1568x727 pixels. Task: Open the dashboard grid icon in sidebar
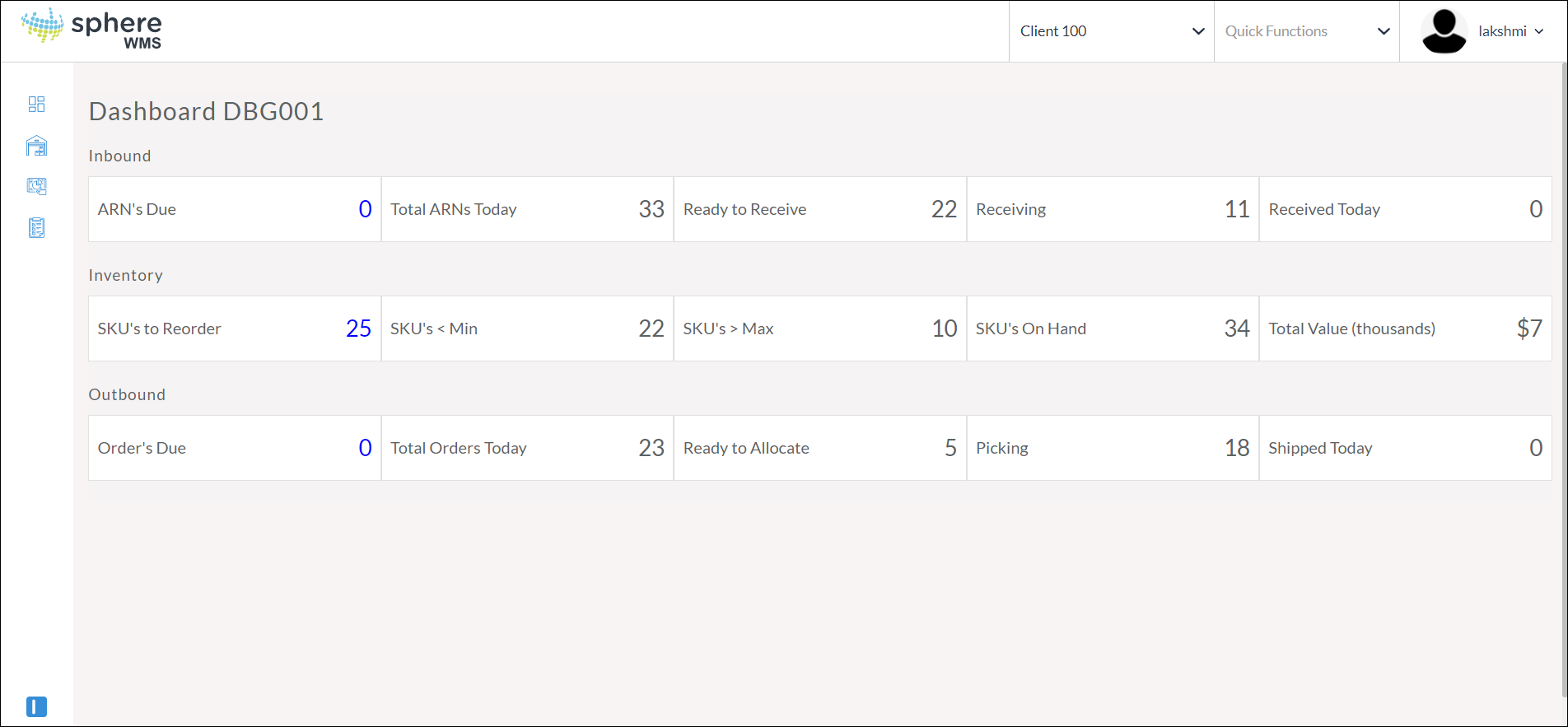pyautogui.click(x=36, y=104)
